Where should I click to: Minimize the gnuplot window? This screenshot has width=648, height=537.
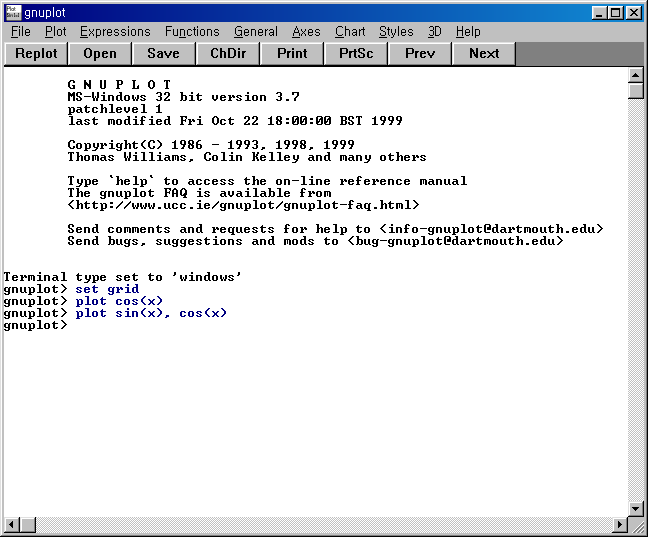pos(599,13)
